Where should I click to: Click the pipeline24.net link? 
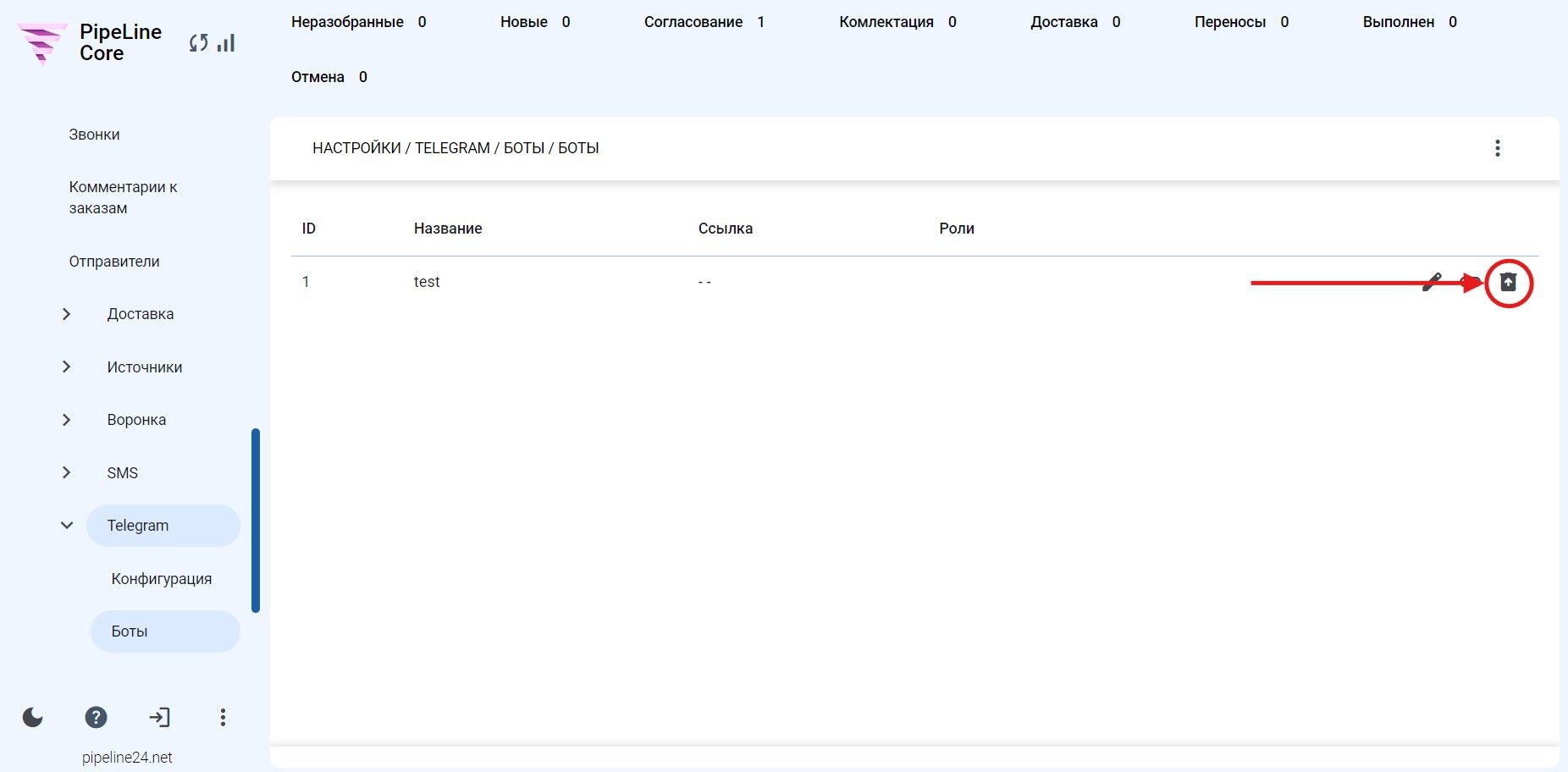click(127, 758)
